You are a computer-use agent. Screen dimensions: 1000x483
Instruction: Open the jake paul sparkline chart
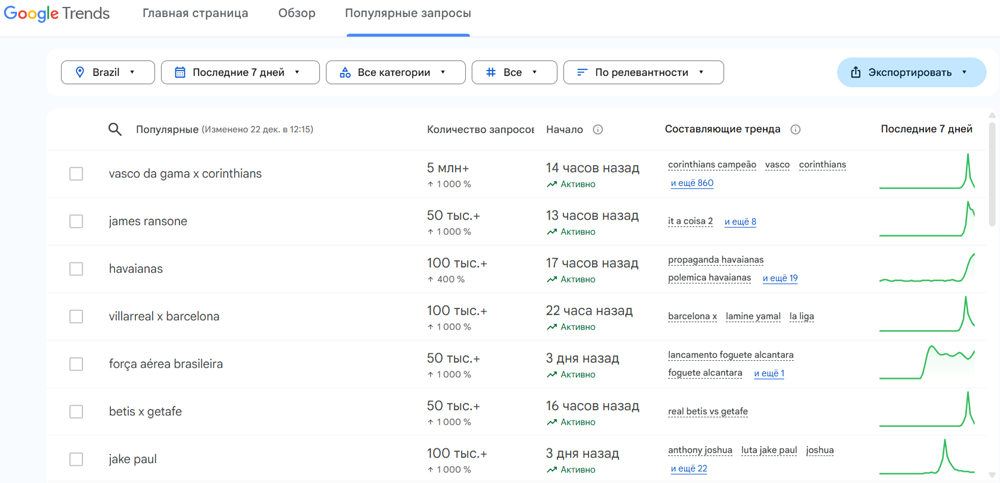coord(927,457)
